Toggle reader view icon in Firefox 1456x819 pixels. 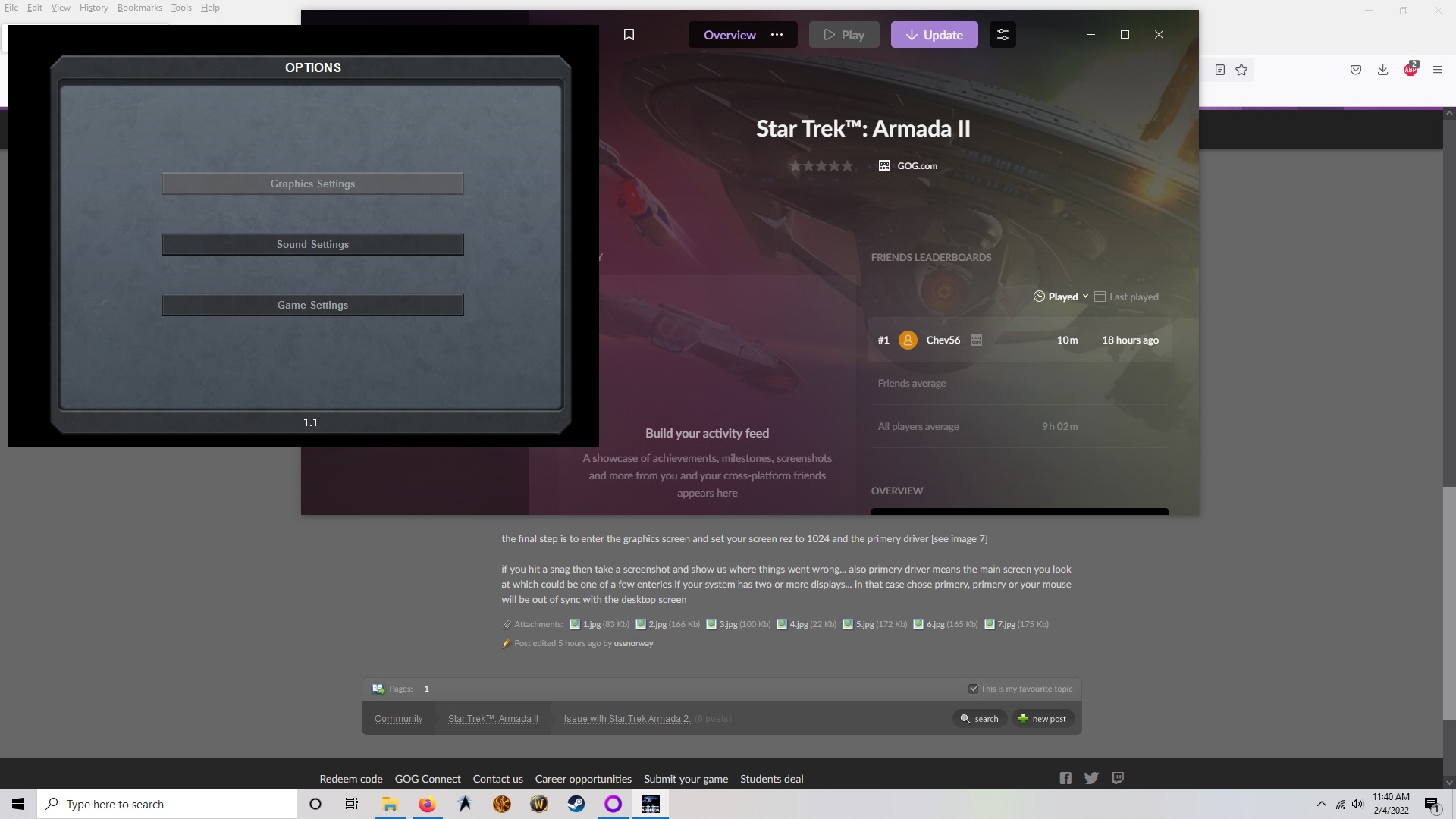(1219, 70)
